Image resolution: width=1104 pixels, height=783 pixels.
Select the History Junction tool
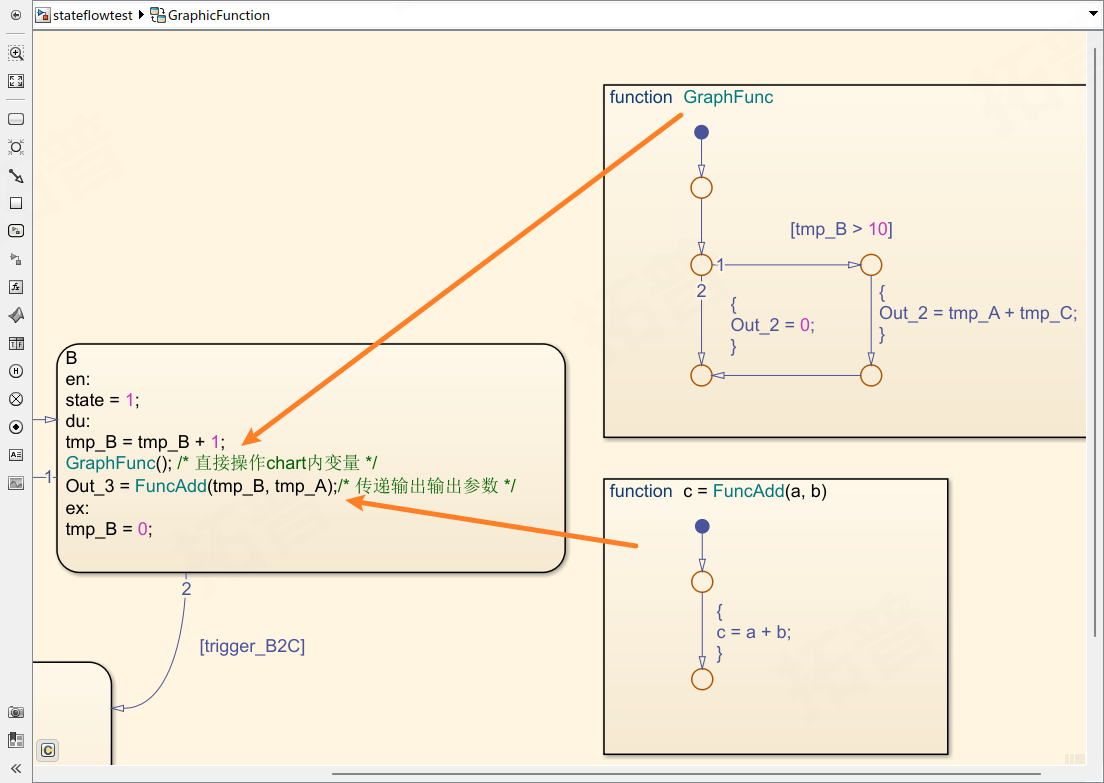coord(16,371)
